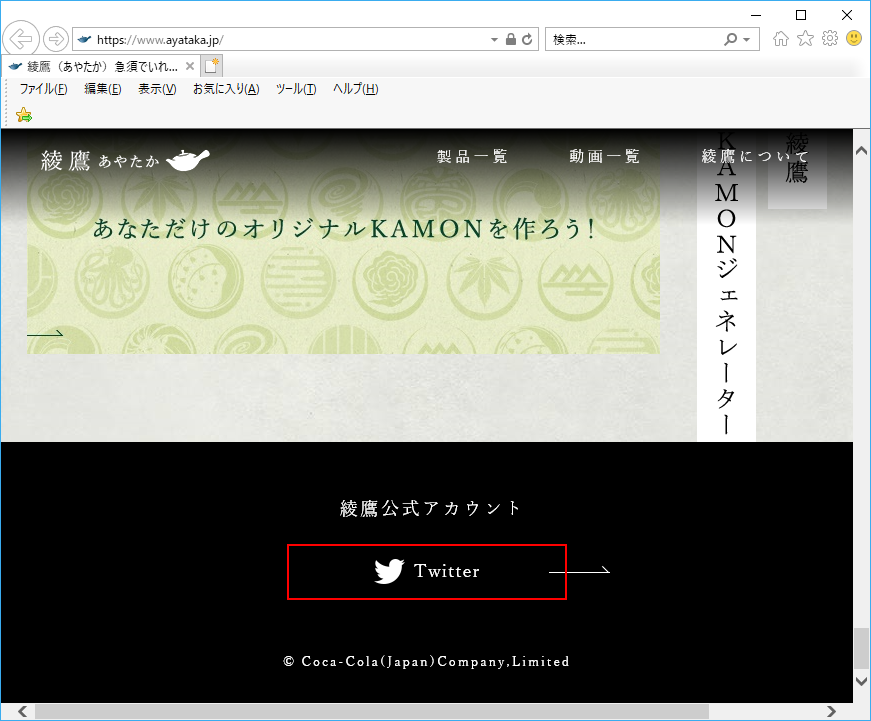Click the vertical scrollbar thumb
The image size is (871, 721).
pyautogui.click(x=862, y=648)
